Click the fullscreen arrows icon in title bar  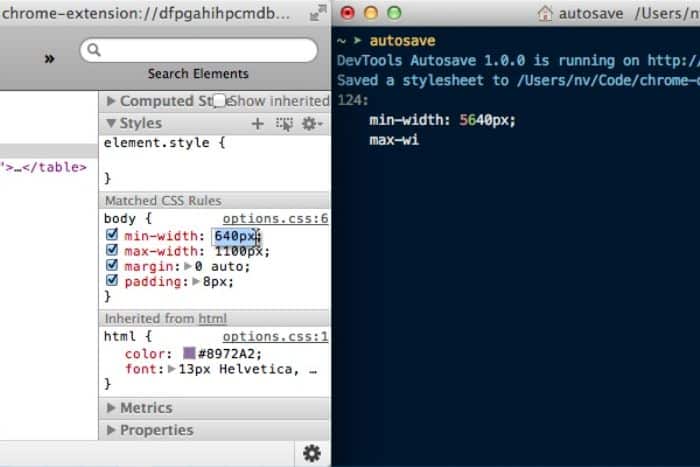click(x=318, y=13)
